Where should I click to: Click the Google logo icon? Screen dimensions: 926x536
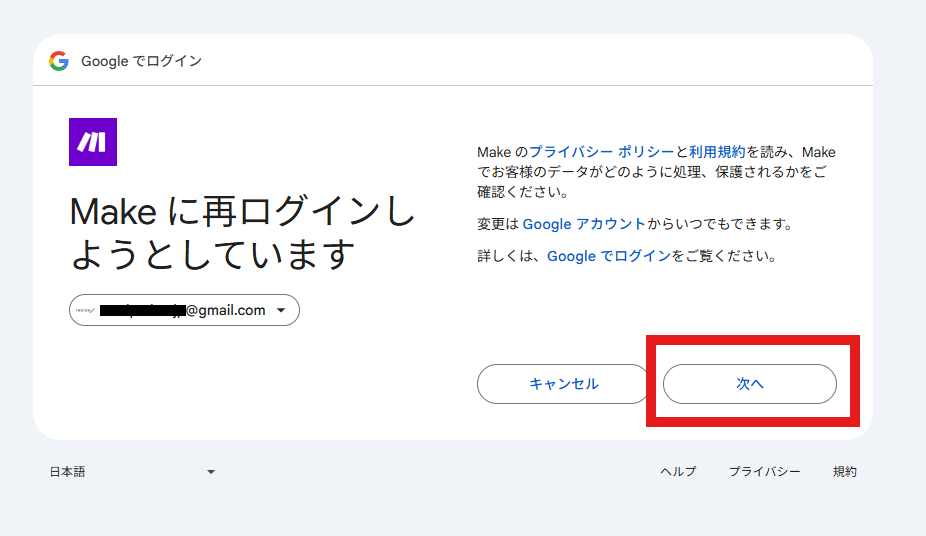point(59,61)
